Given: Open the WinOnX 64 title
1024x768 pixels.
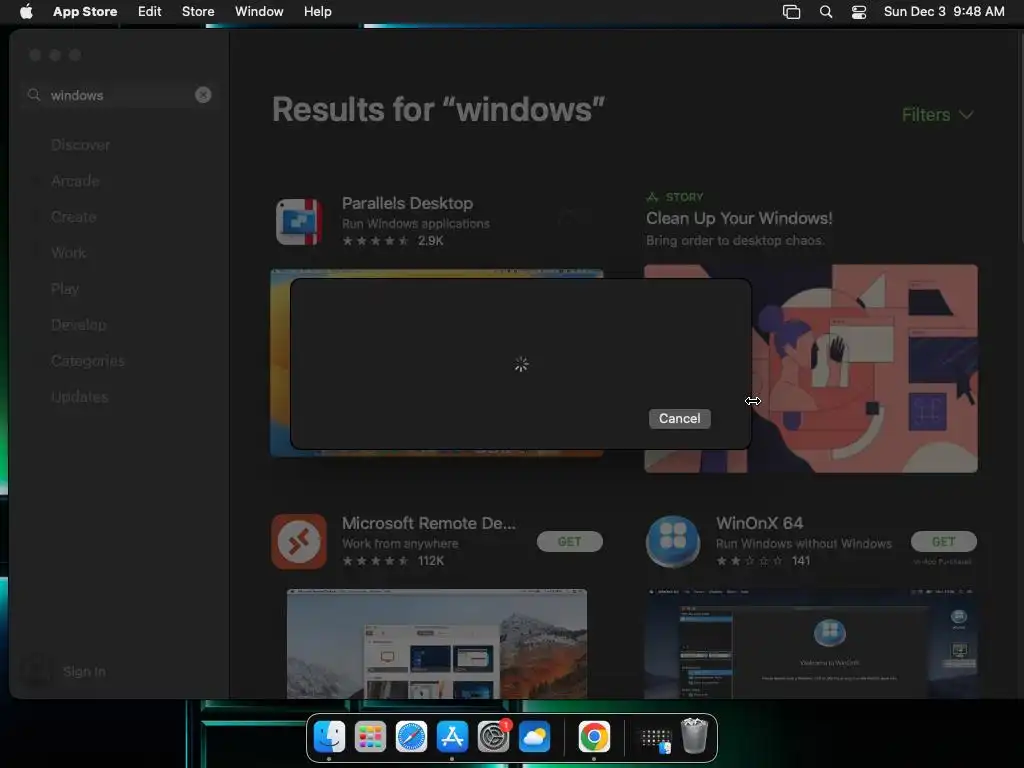Looking at the screenshot, I should point(760,523).
